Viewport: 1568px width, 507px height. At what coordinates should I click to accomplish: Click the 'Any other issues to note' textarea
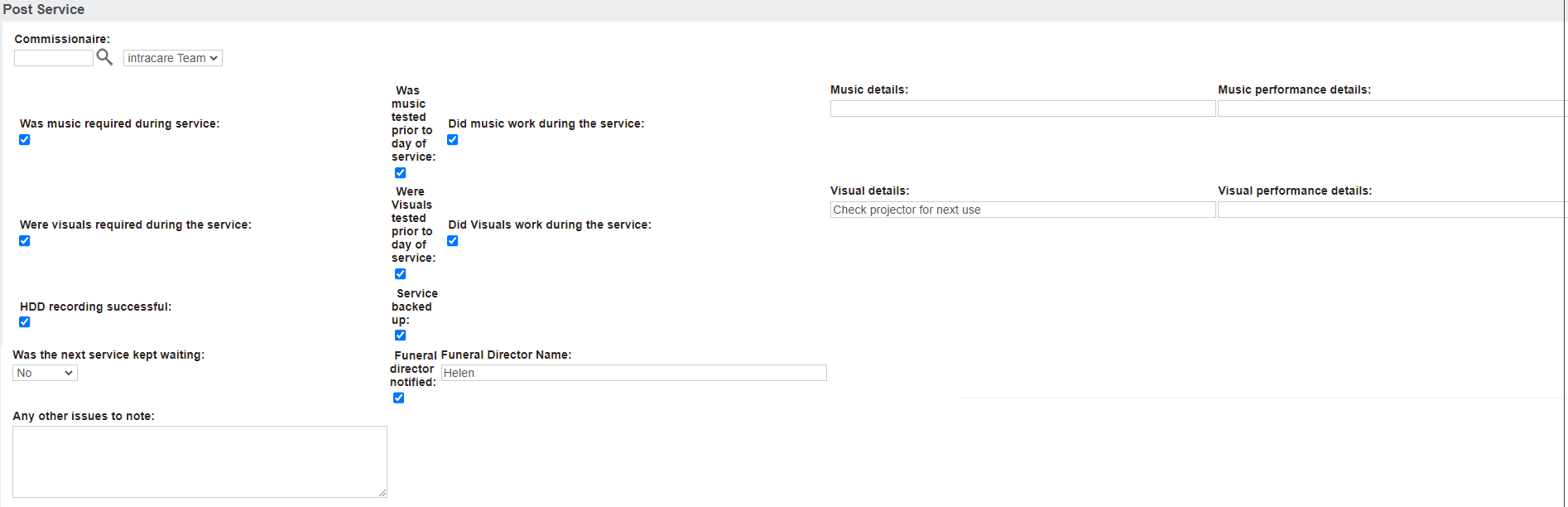[x=200, y=461]
